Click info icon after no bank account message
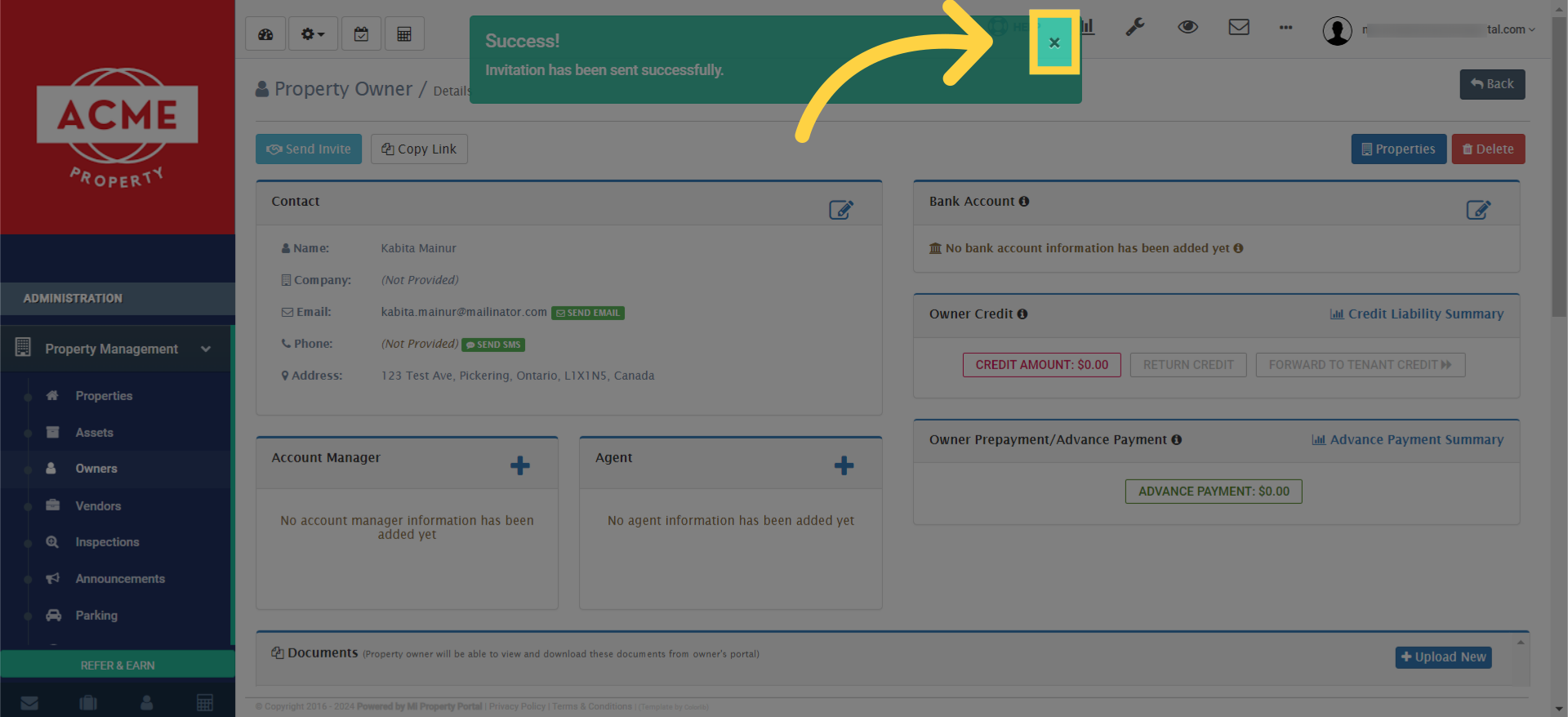 1239,248
